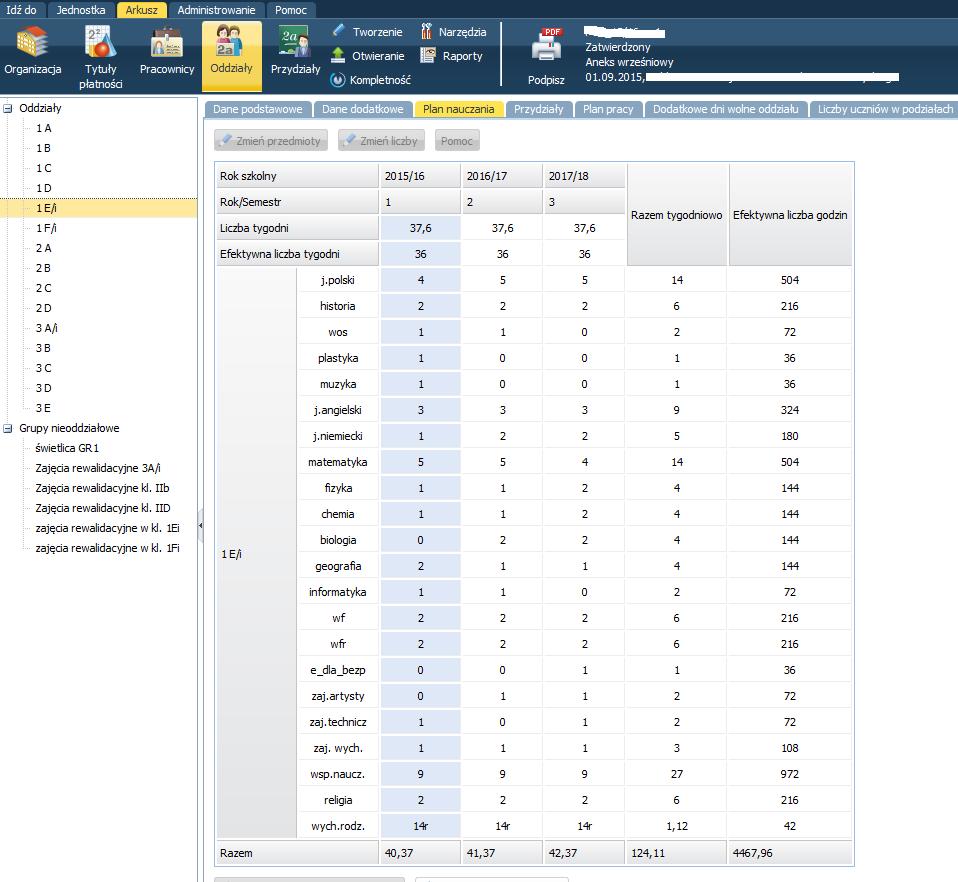Select the Oddziały ribbon icon
Image resolution: width=958 pixels, height=882 pixels.
coord(231,42)
